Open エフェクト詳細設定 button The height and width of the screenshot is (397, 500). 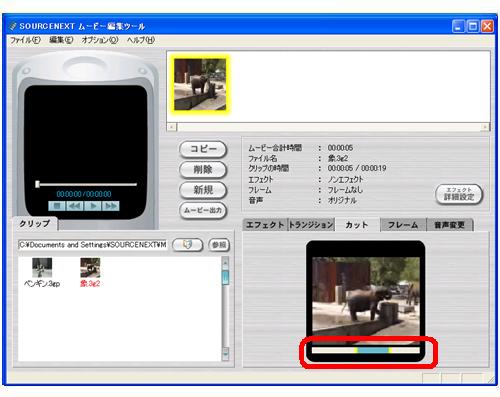point(459,194)
